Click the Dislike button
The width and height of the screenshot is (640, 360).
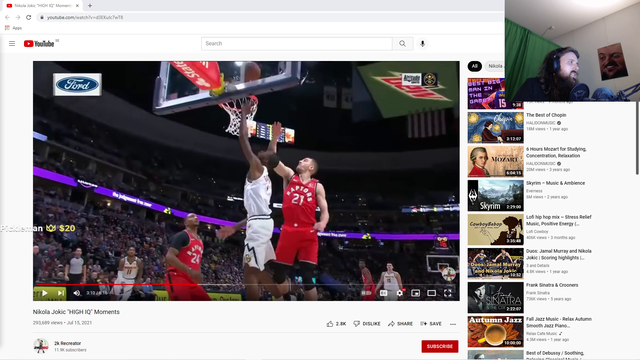pos(367,324)
